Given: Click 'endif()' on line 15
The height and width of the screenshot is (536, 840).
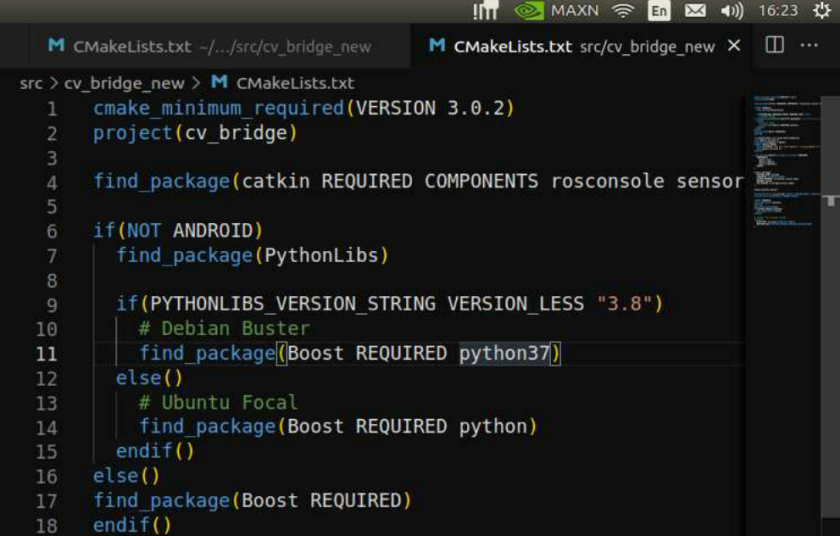Looking at the screenshot, I should click(155, 451).
